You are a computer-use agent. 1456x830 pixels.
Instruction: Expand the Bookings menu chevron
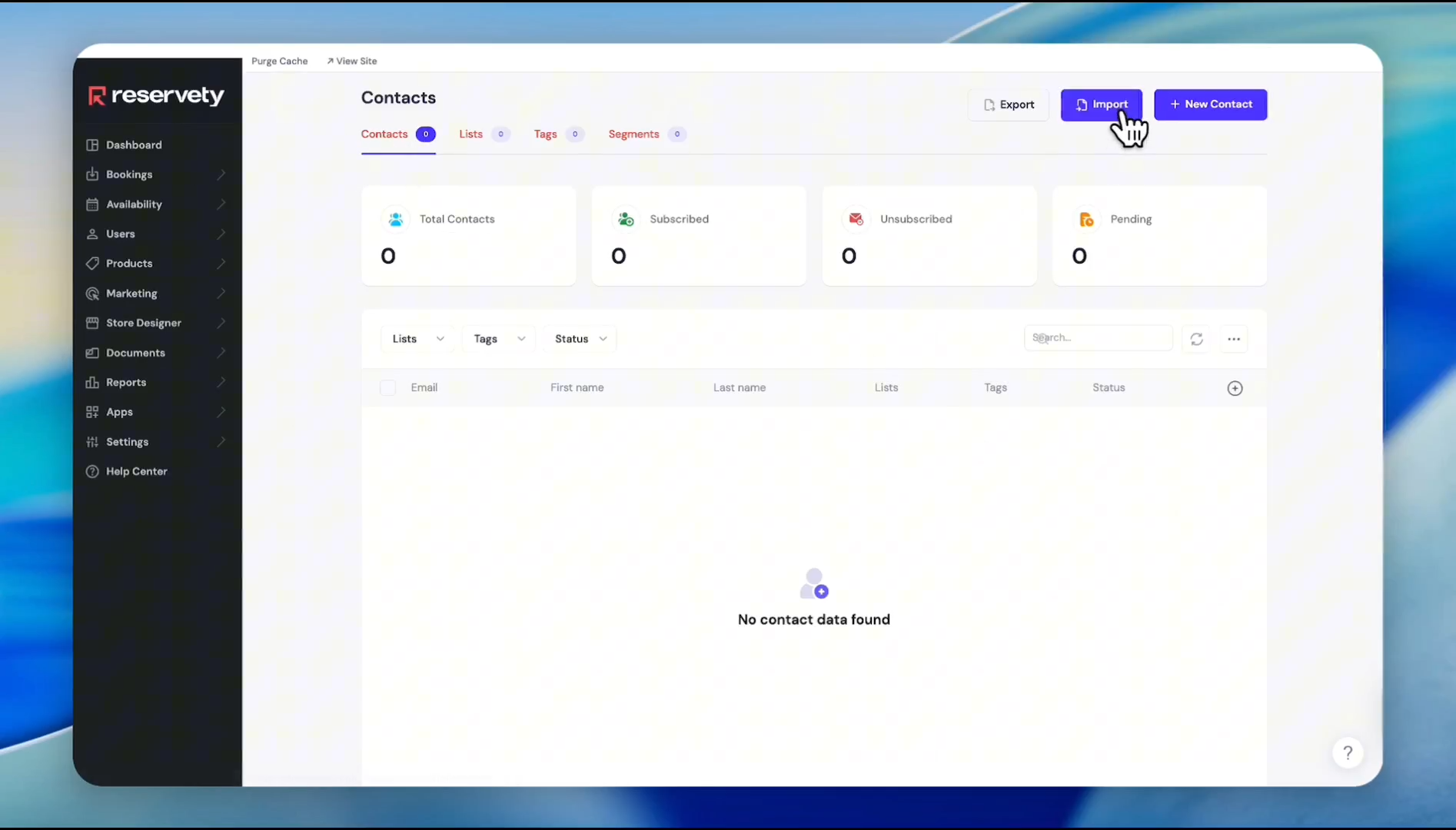click(x=221, y=174)
